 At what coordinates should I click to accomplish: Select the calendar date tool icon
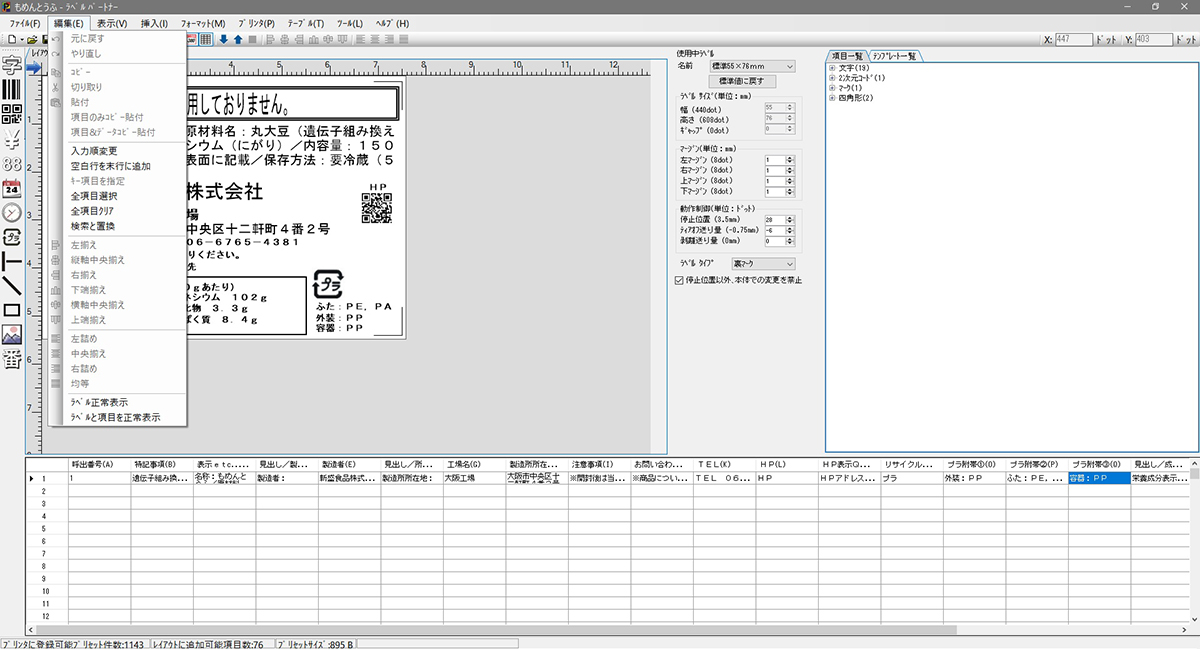[12, 188]
